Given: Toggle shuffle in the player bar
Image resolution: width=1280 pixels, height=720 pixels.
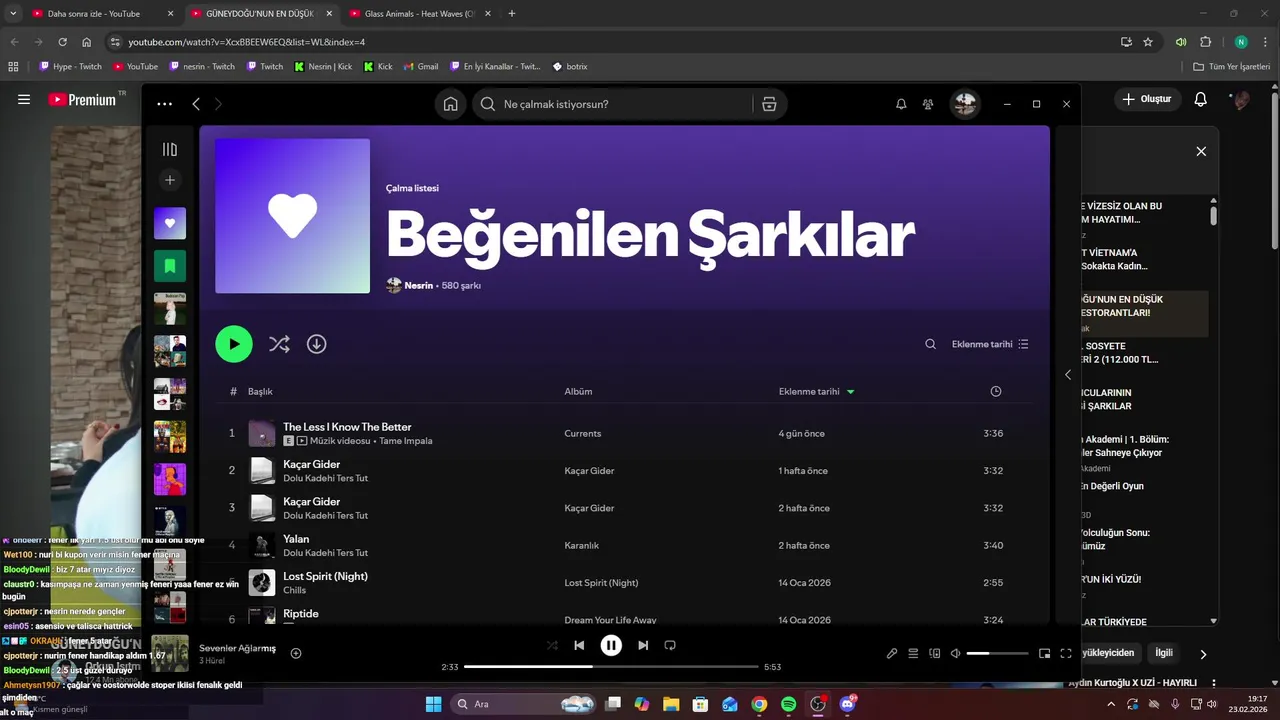Looking at the screenshot, I should [552, 645].
